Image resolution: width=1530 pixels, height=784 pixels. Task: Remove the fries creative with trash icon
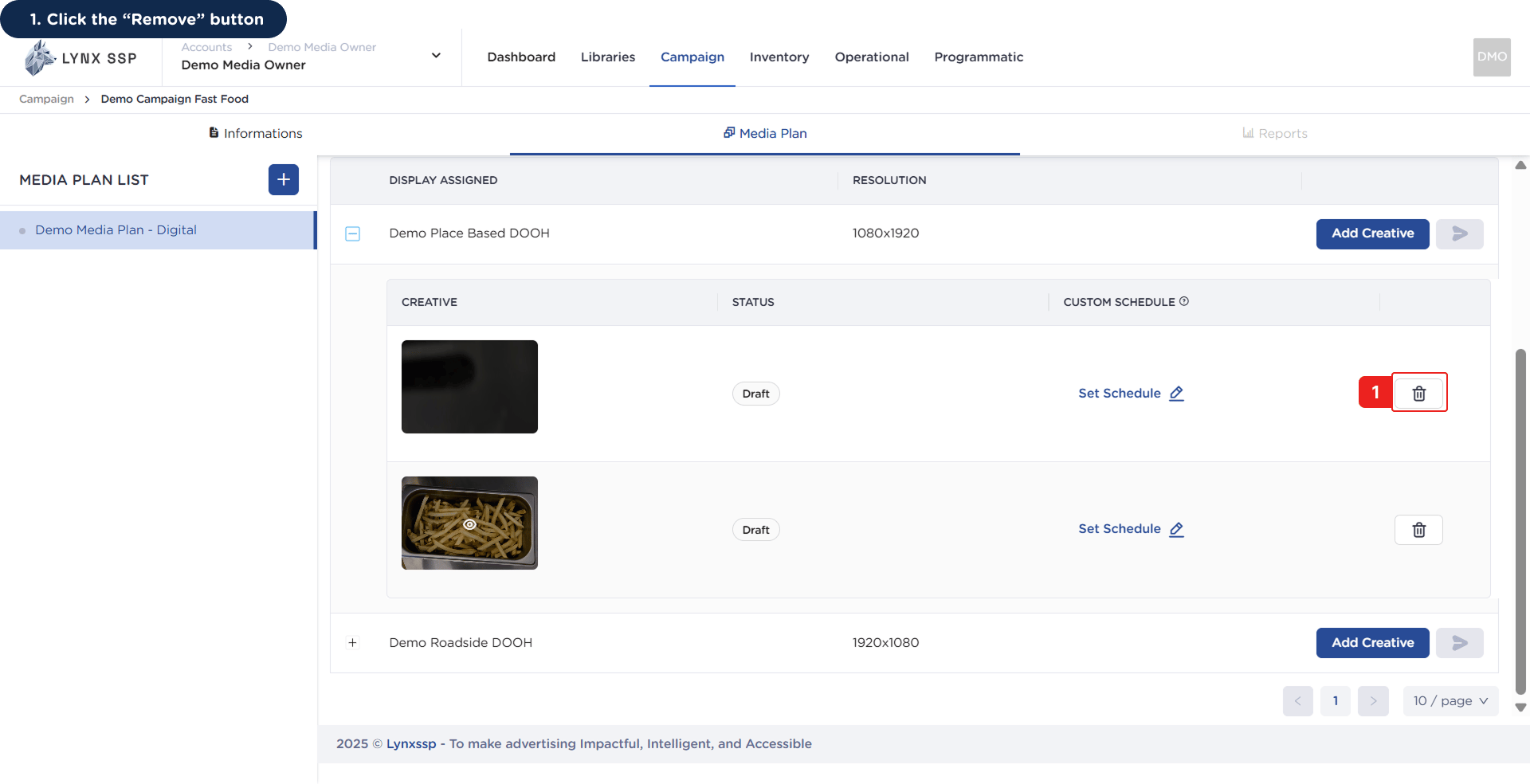point(1418,530)
